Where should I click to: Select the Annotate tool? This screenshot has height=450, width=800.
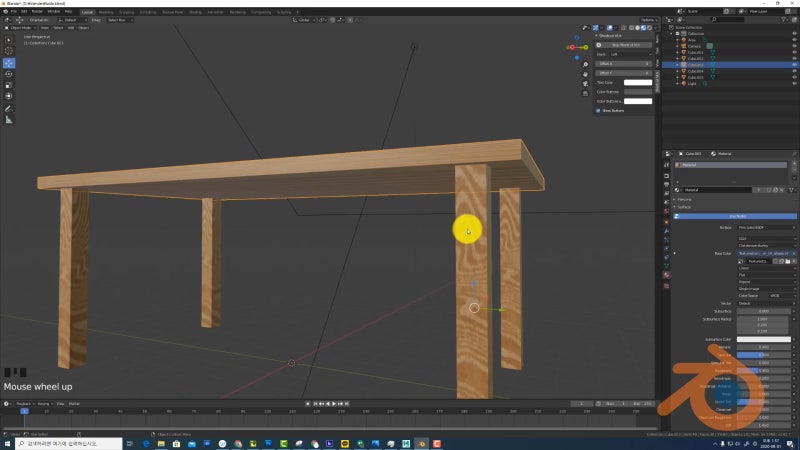9,109
